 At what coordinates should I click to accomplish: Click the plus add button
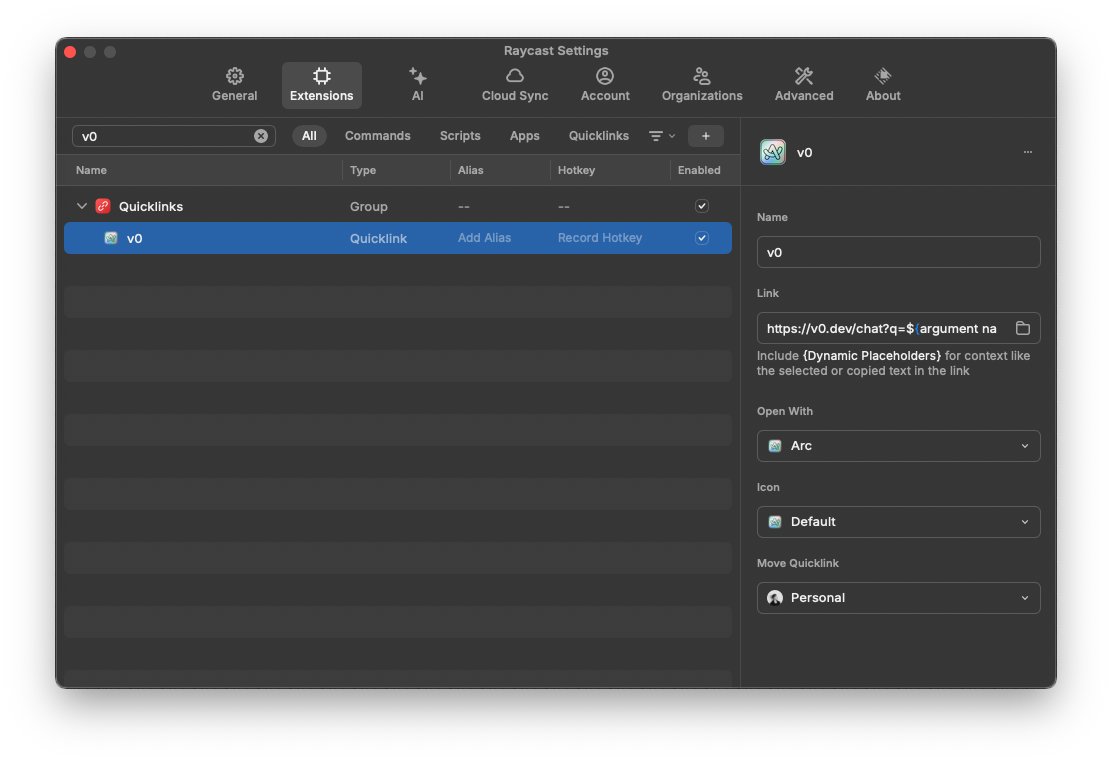[x=706, y=136]
